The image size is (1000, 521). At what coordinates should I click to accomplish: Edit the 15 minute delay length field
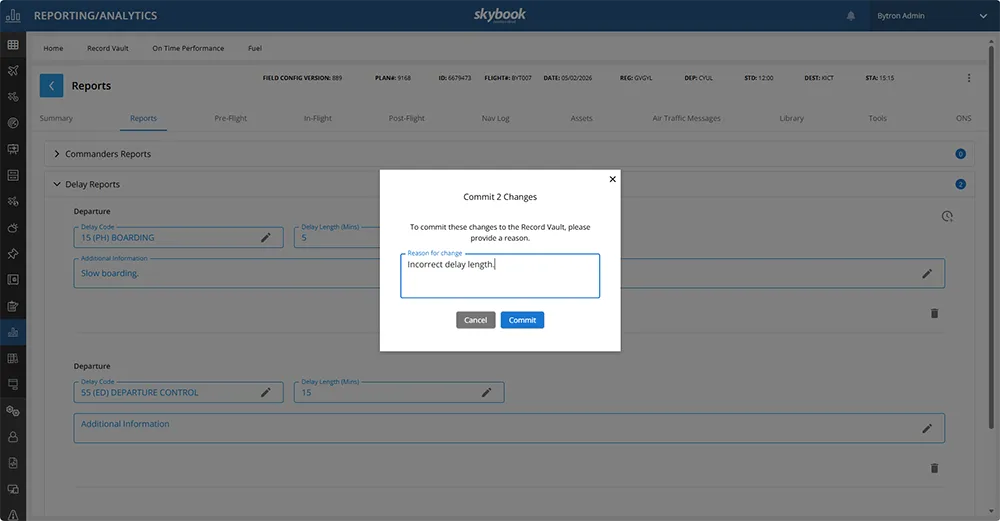pos(486,393)
